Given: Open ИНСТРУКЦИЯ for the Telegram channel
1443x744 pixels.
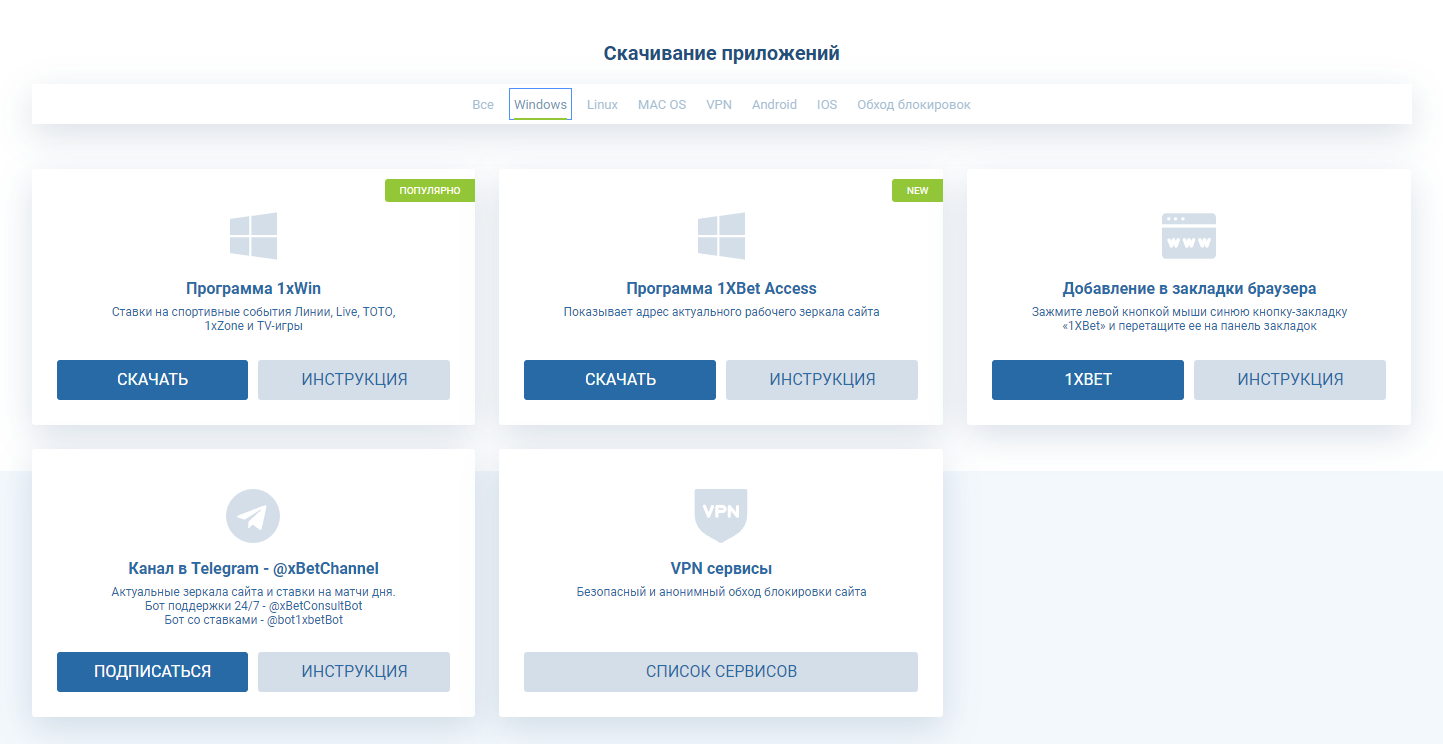Looking at the screenshot, I should [354, 672].
